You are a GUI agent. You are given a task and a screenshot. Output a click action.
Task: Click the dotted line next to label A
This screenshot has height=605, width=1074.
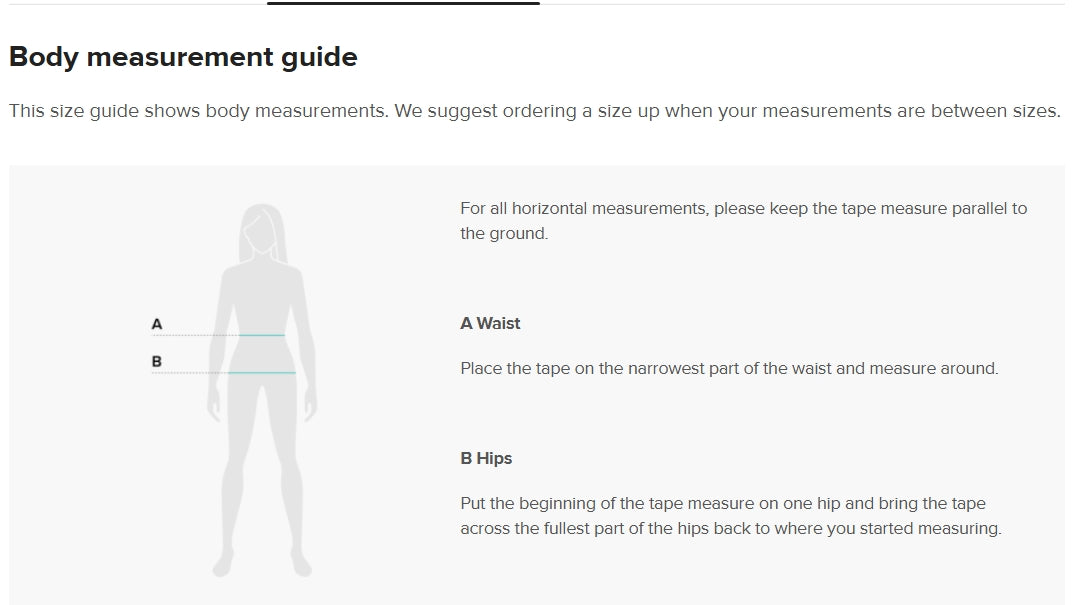[195, 335]
